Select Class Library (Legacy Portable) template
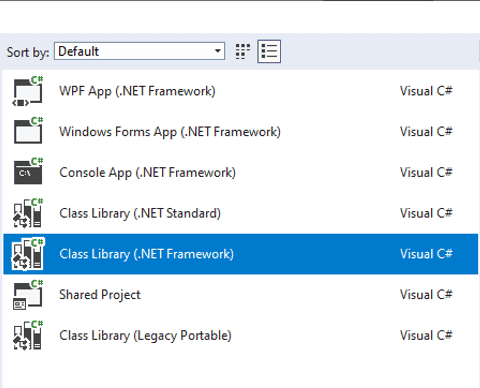This screenshot has height=388, width=480. tap(145, 335)
